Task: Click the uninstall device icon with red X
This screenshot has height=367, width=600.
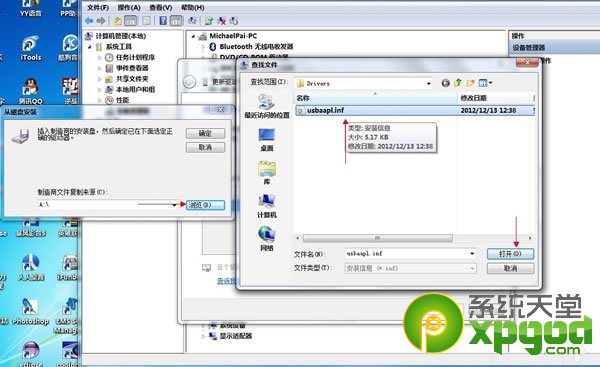Action: point(222,21)
